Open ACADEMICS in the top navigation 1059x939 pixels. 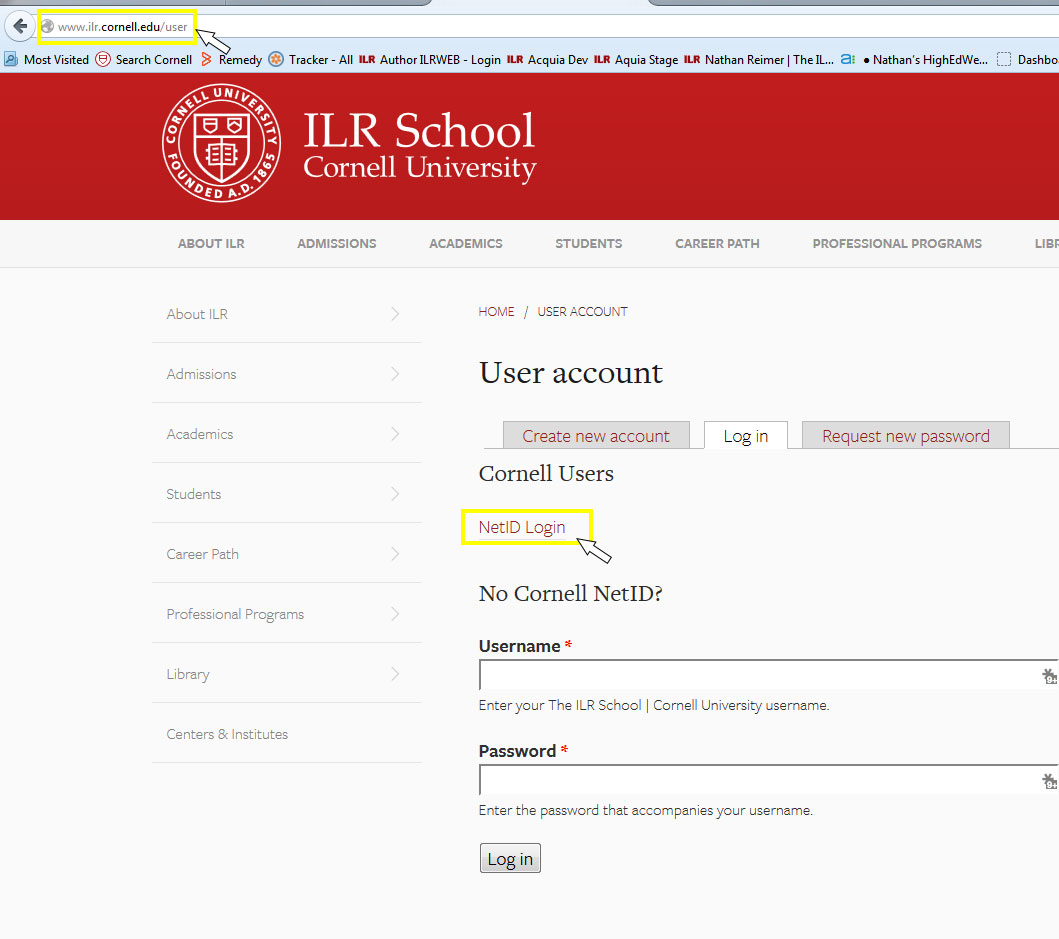pyautogui.click(x=465, y=243)
